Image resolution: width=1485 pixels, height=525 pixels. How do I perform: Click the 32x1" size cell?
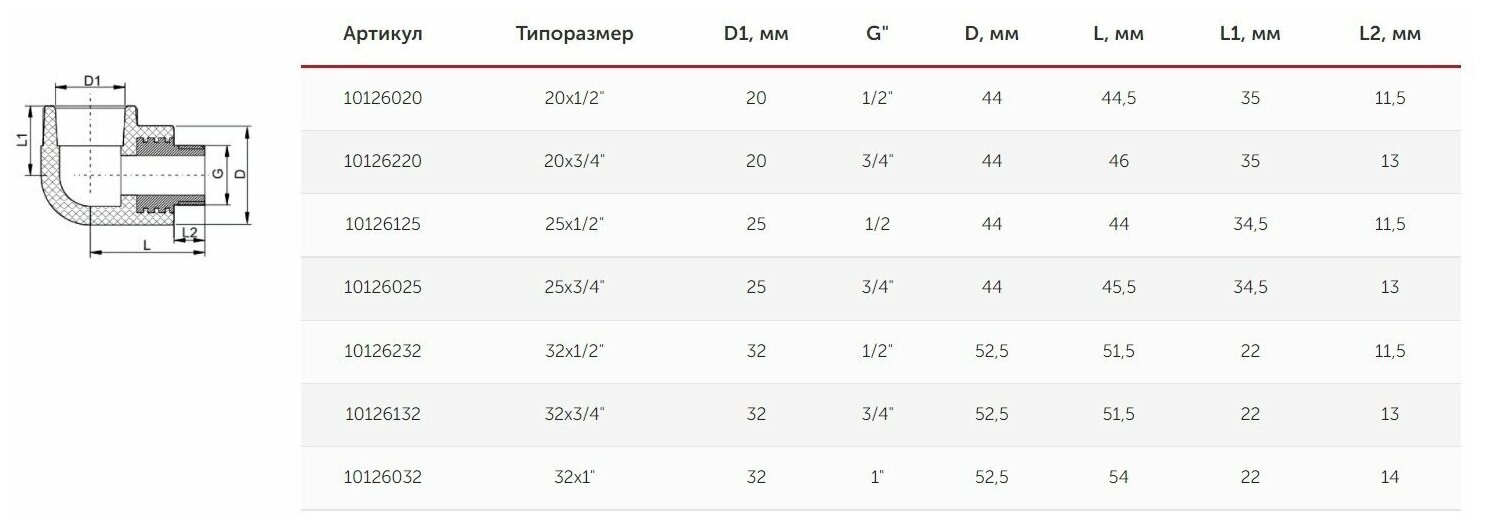pos(575,477)
